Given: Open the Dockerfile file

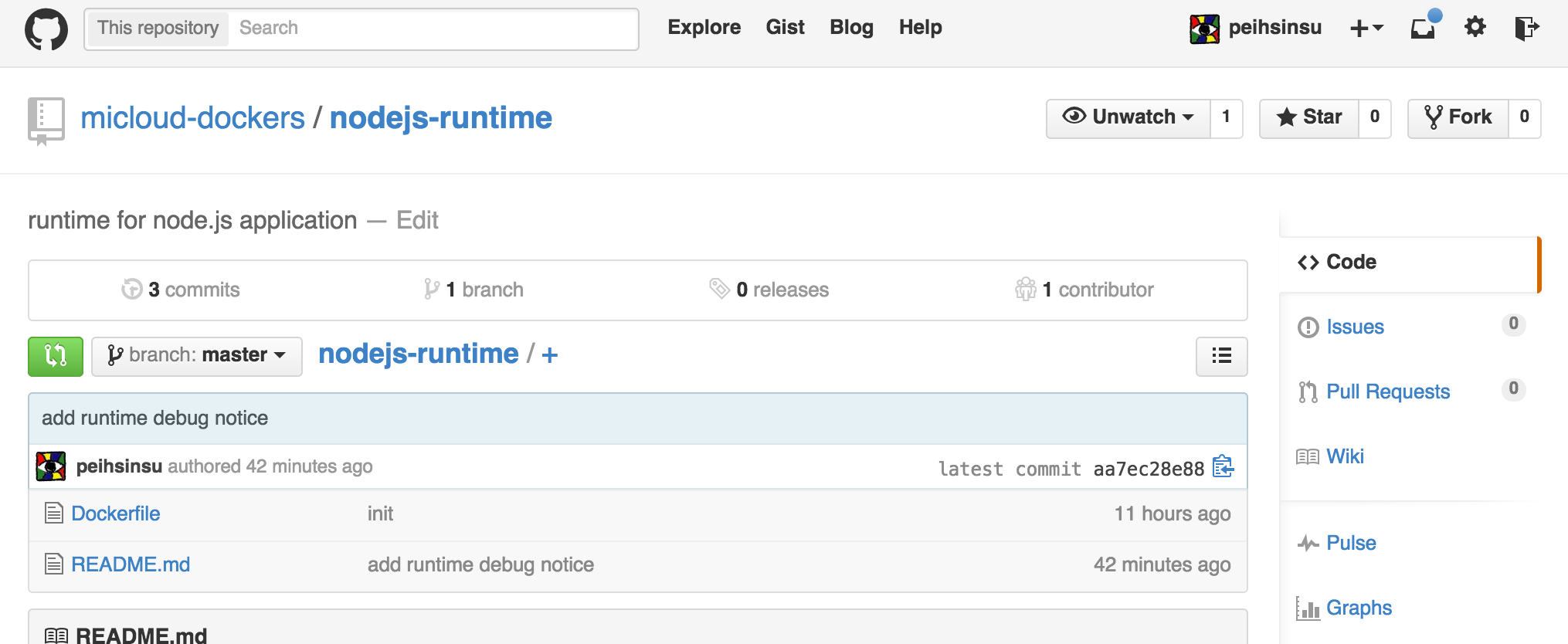Looking at the screenshot, I should click(116, 514).
